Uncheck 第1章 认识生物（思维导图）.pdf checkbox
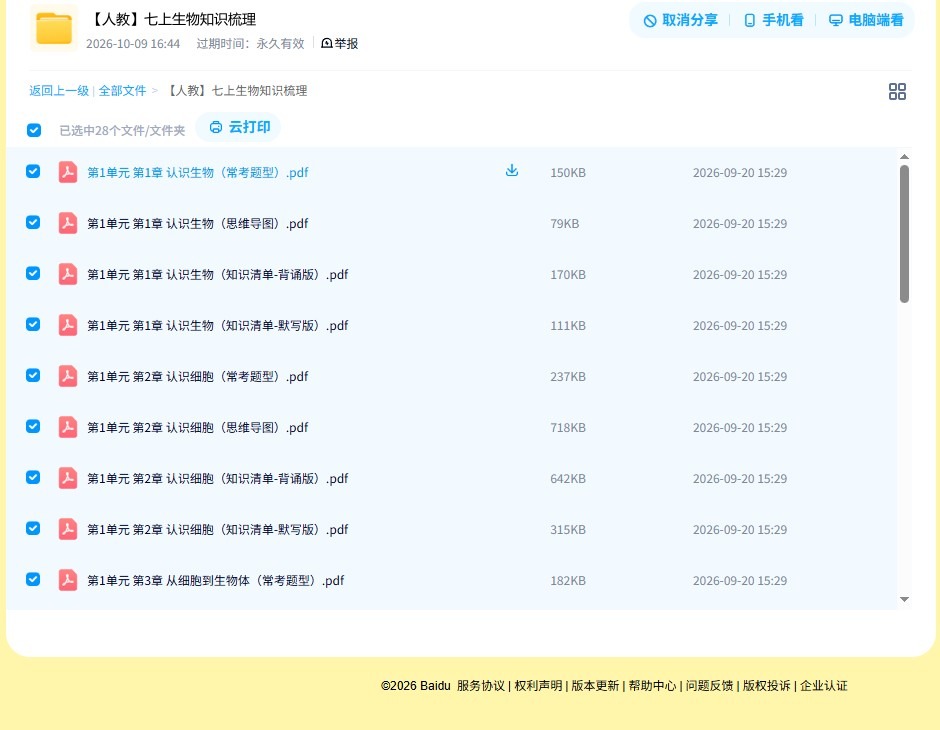 (33, 222)
